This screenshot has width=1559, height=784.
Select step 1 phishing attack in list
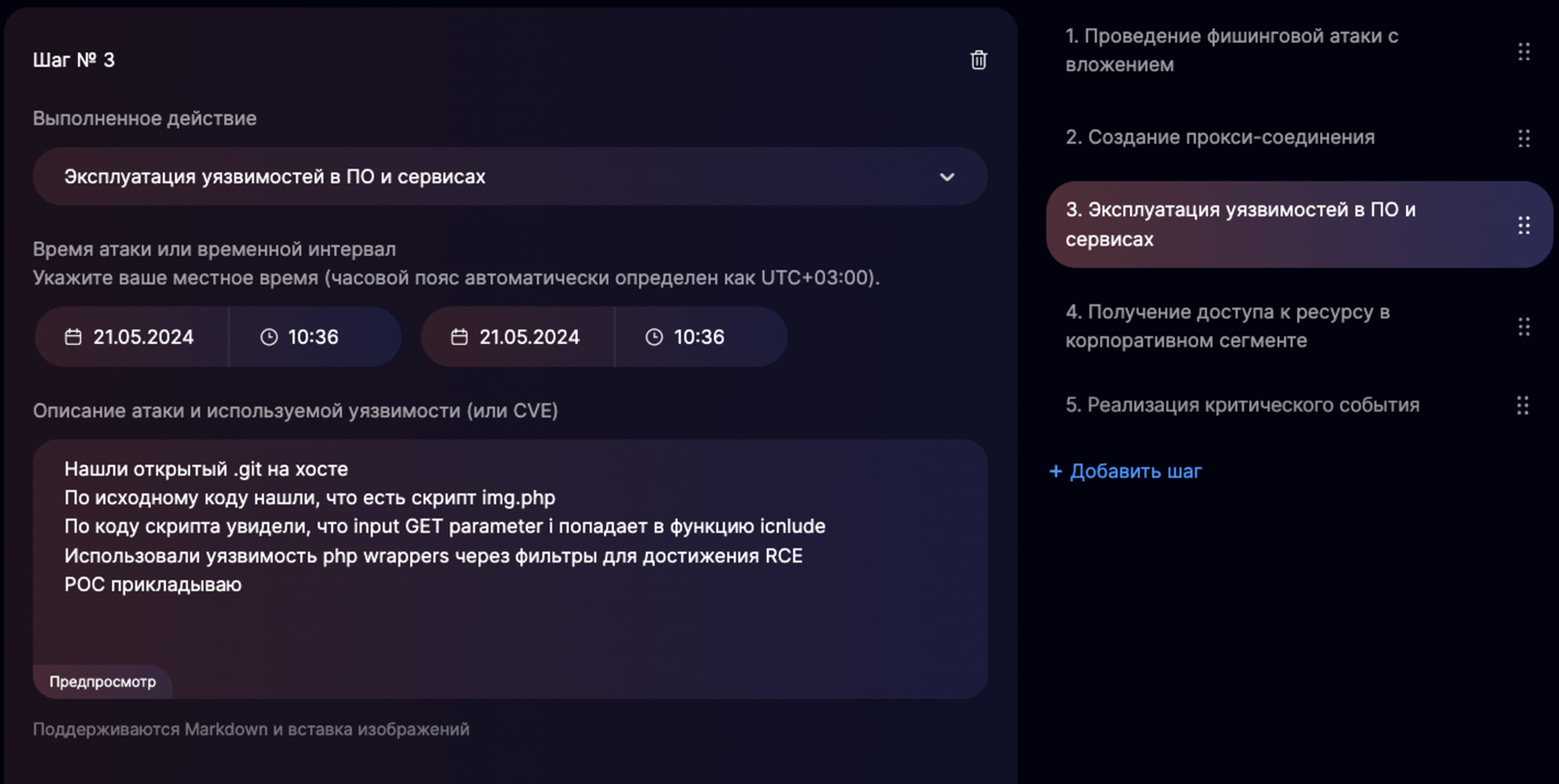click(1232, 51)
